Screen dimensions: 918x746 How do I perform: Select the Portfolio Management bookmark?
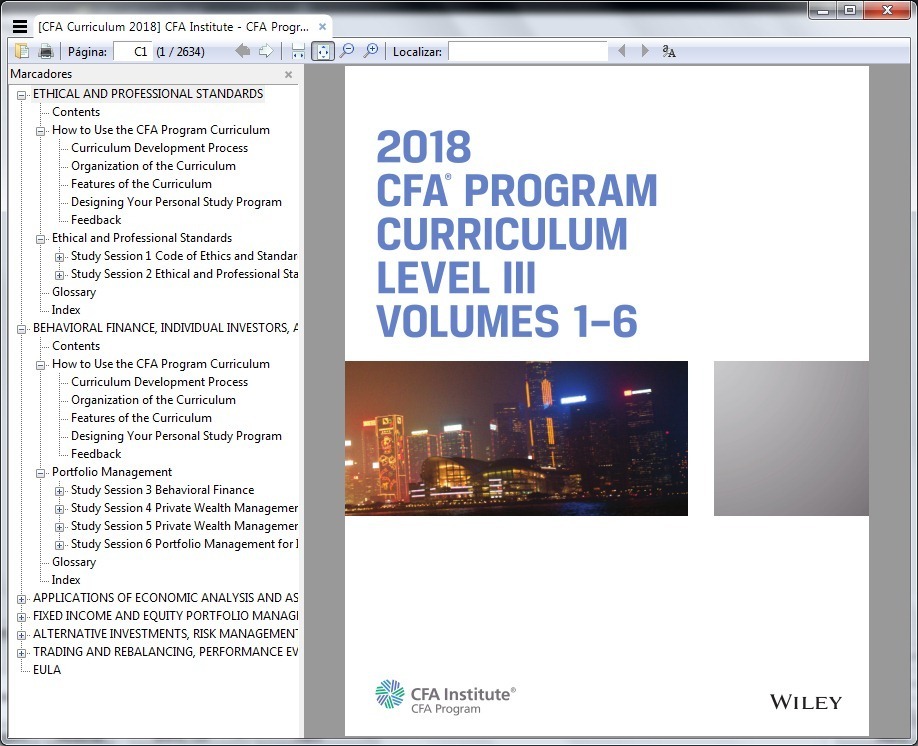tap(112, 472)
